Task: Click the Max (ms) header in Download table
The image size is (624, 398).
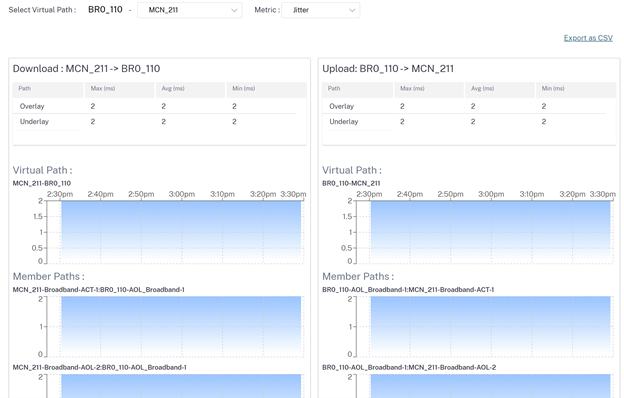Action: [x=119, y=89]
